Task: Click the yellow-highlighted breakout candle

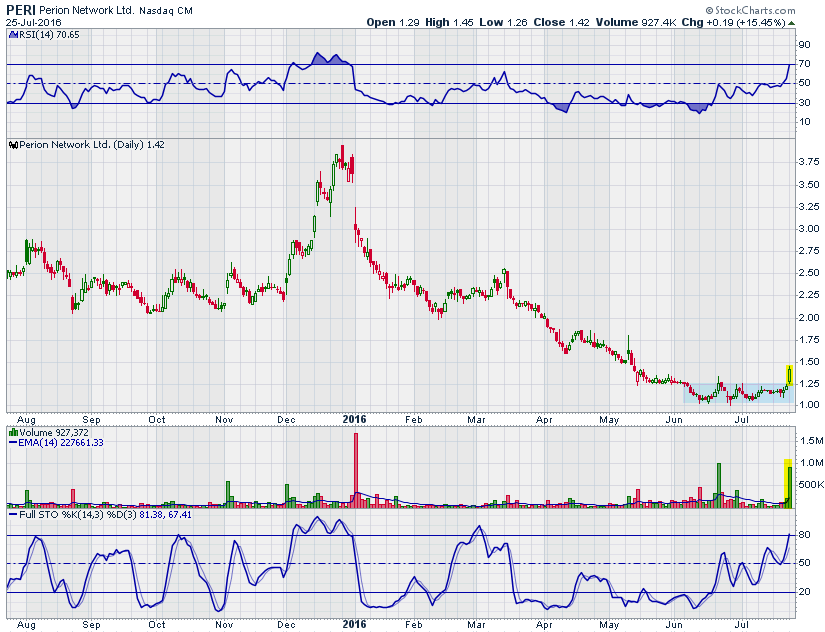Action: tap(790, 375)
